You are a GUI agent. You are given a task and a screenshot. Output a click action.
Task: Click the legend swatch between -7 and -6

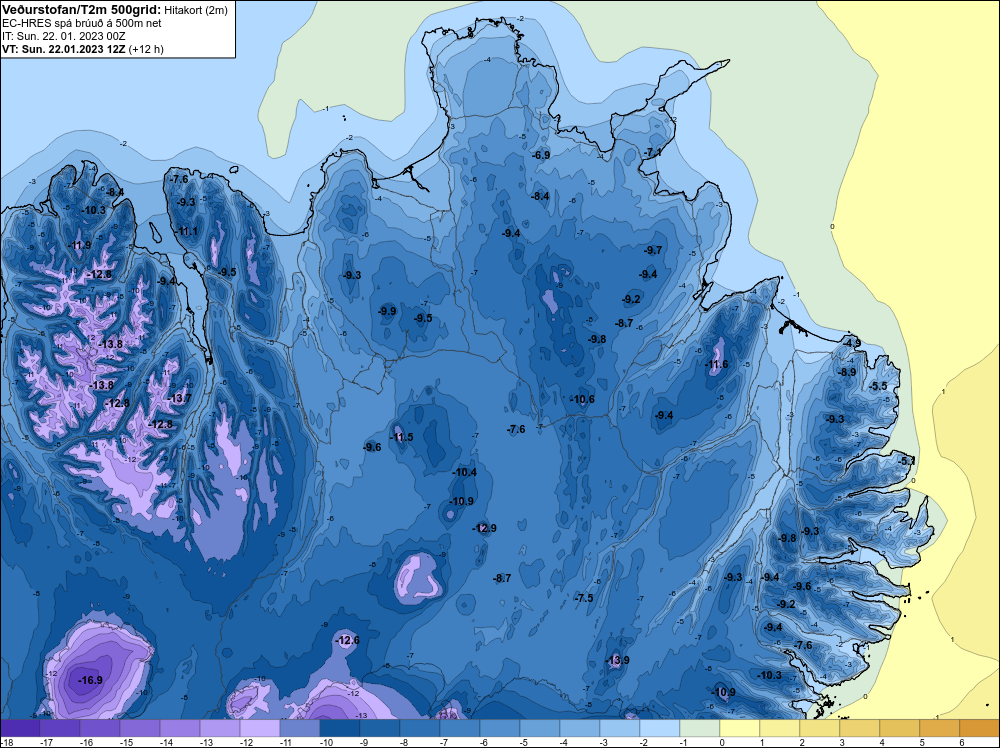[460, 728]
